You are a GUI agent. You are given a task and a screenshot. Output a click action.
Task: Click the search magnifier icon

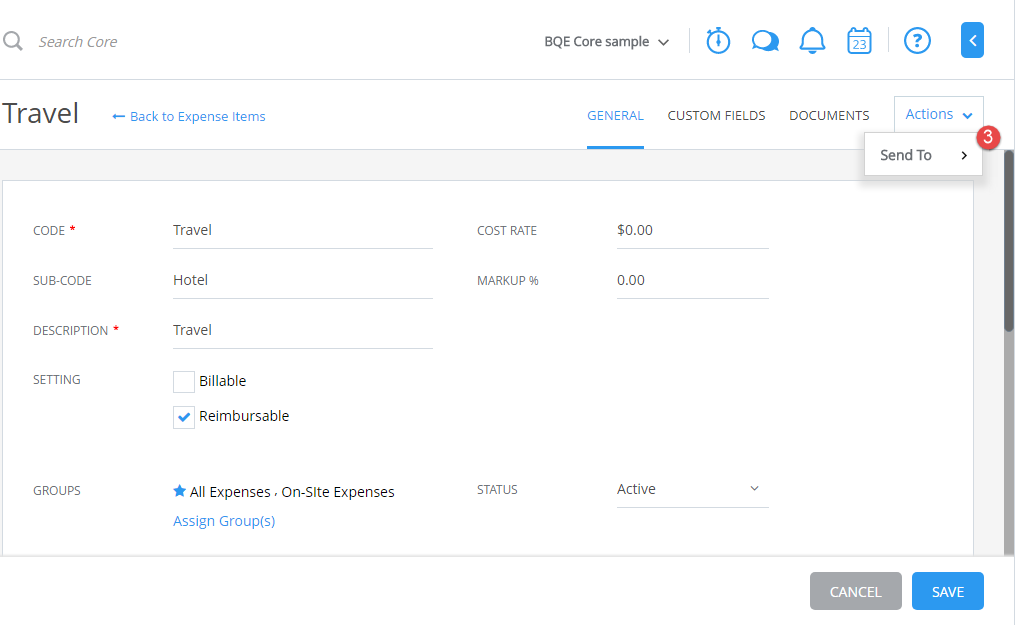click(x=11, y=41)
